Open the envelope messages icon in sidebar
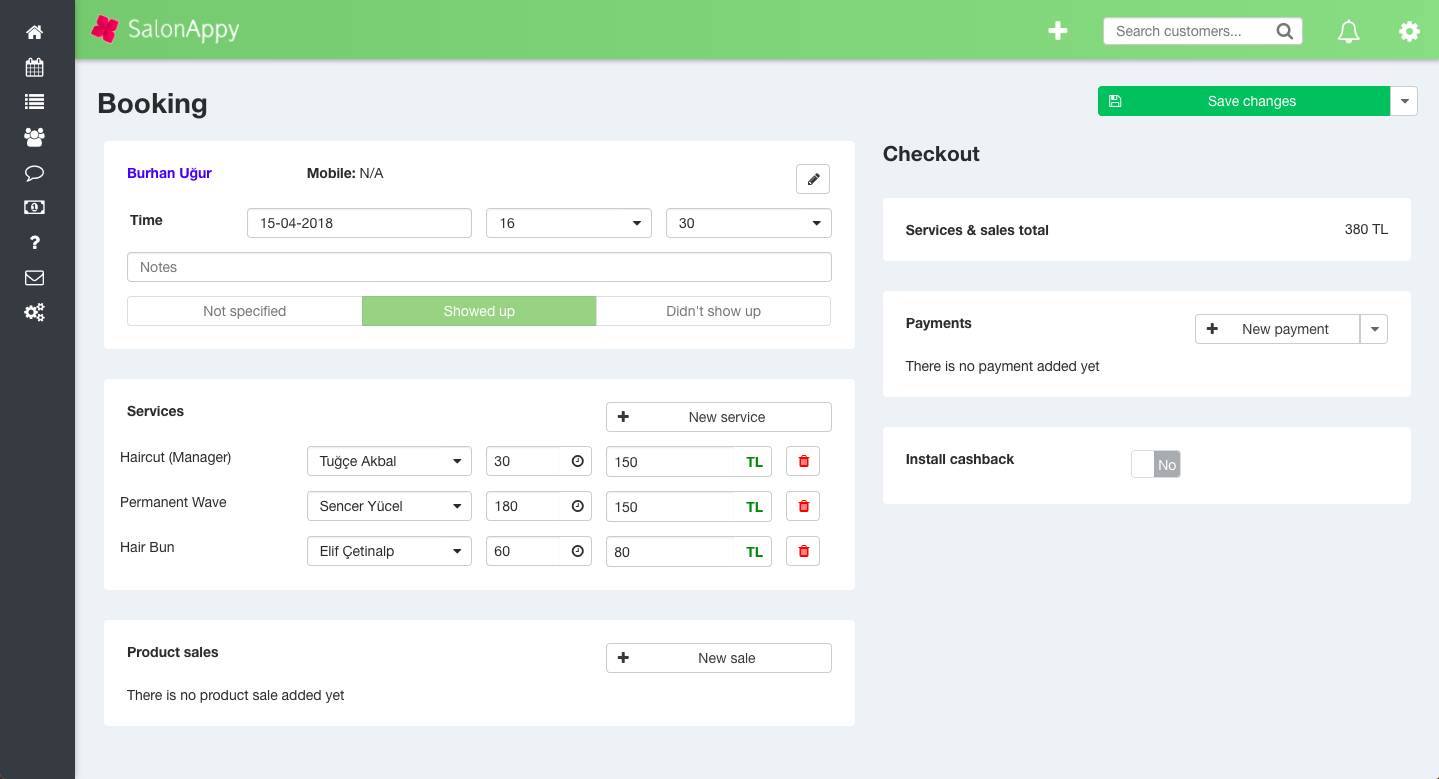The width and height of the screenshot is (1439, 779). coord(34,277)
